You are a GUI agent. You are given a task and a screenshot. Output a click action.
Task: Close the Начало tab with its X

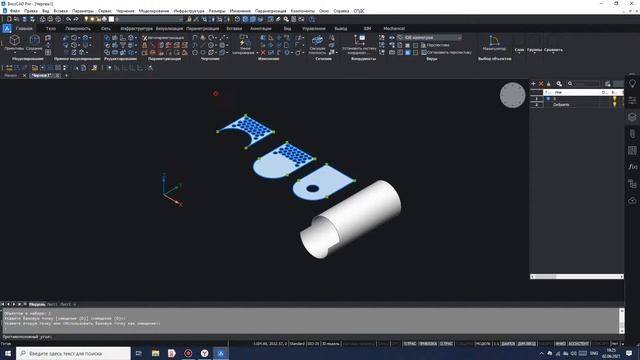click(24, 76)
